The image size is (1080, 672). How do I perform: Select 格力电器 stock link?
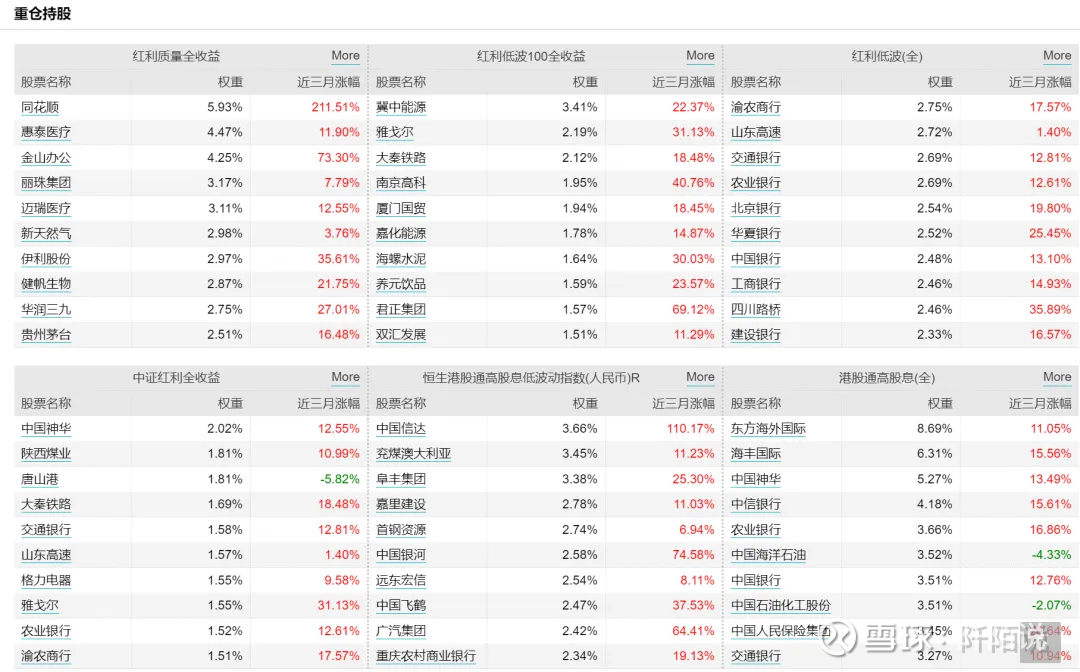pyautogui.click(x=46, y=580)
